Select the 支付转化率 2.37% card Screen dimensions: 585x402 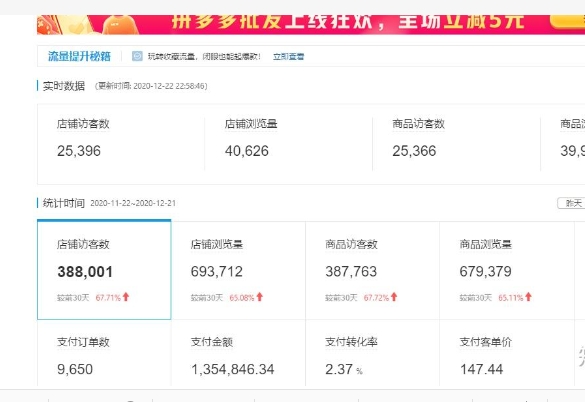pyautogui.click(x=372, y=353)
